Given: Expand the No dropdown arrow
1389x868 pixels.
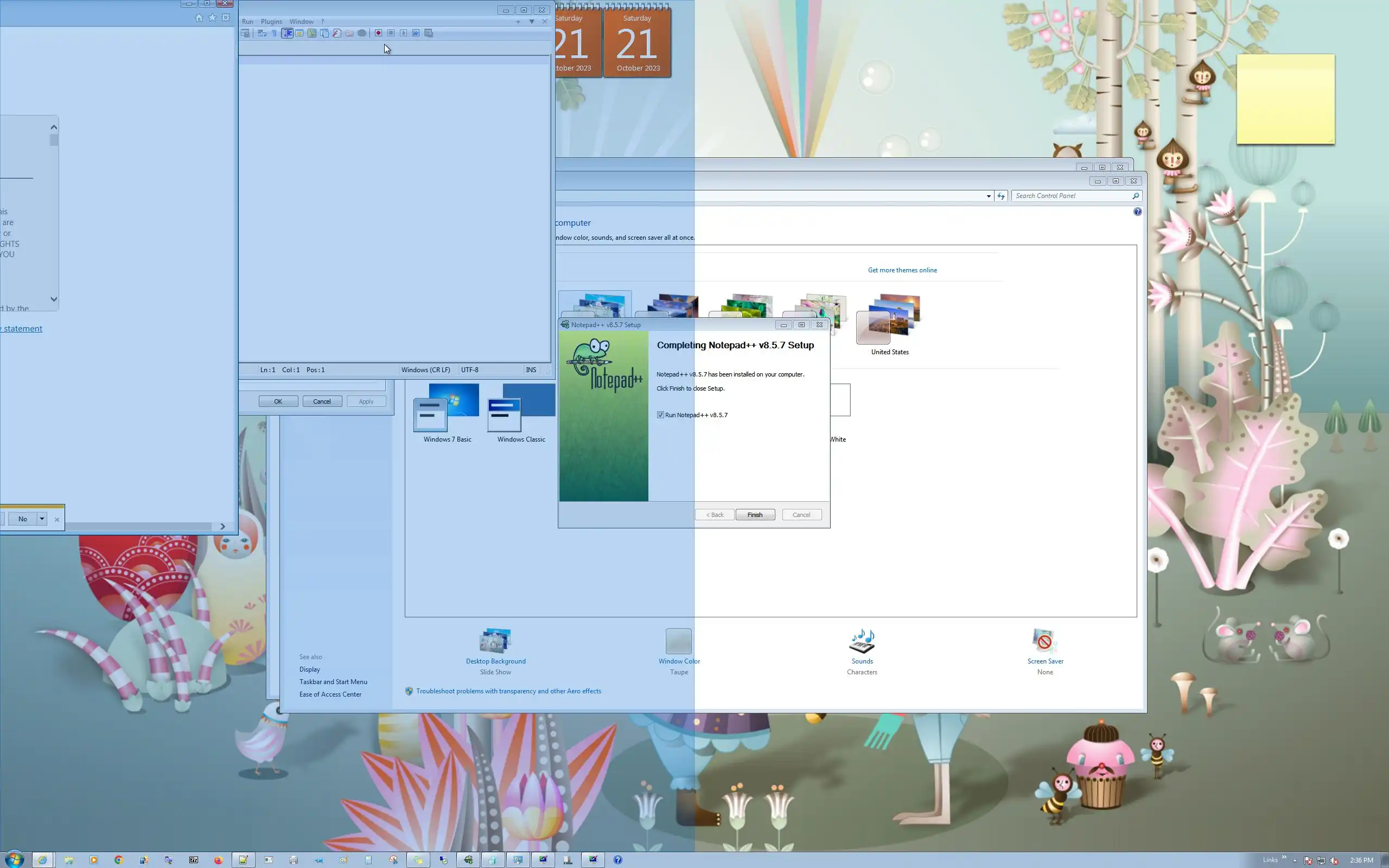Looking at the screenshot, I should [42, 519].
